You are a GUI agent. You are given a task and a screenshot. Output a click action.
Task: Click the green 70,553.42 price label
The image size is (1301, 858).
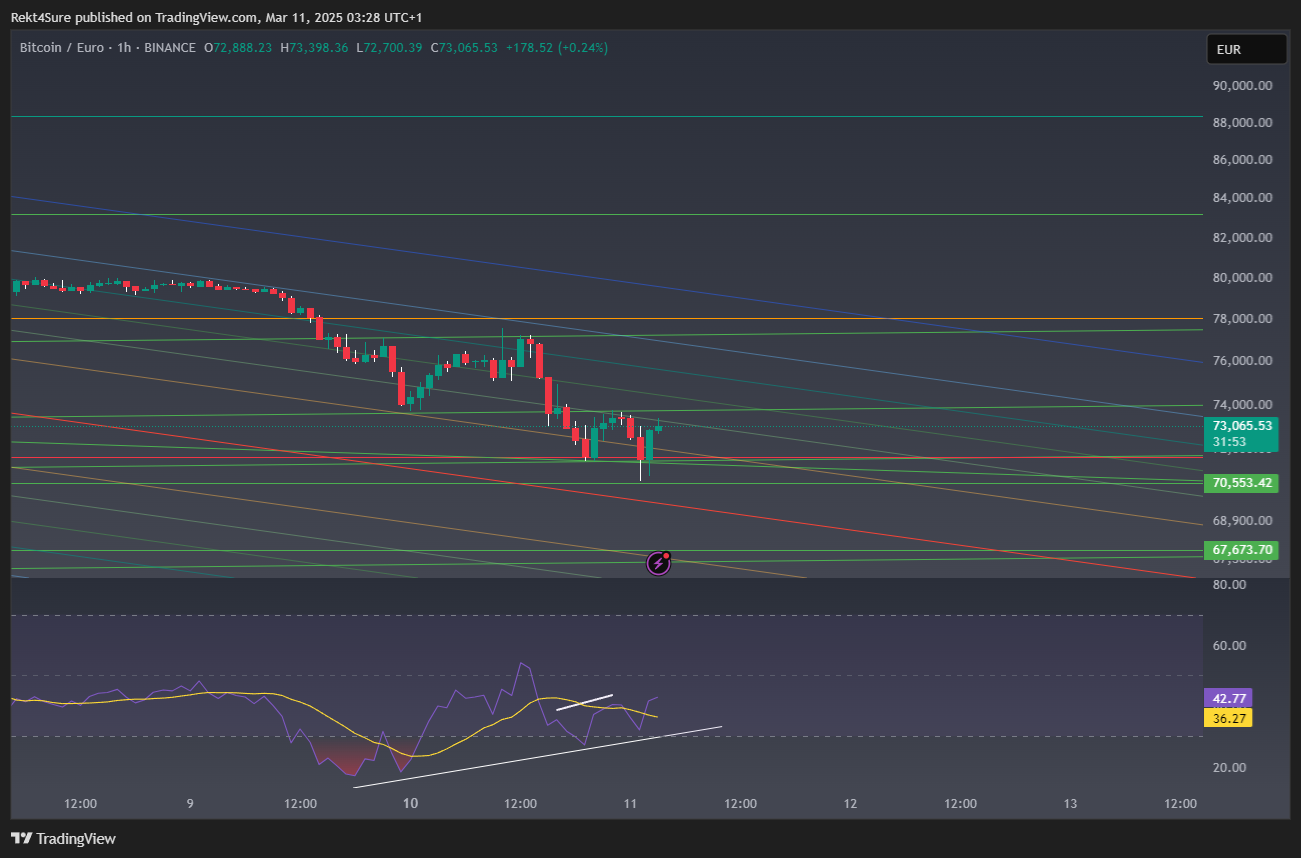pos(1242,483)
